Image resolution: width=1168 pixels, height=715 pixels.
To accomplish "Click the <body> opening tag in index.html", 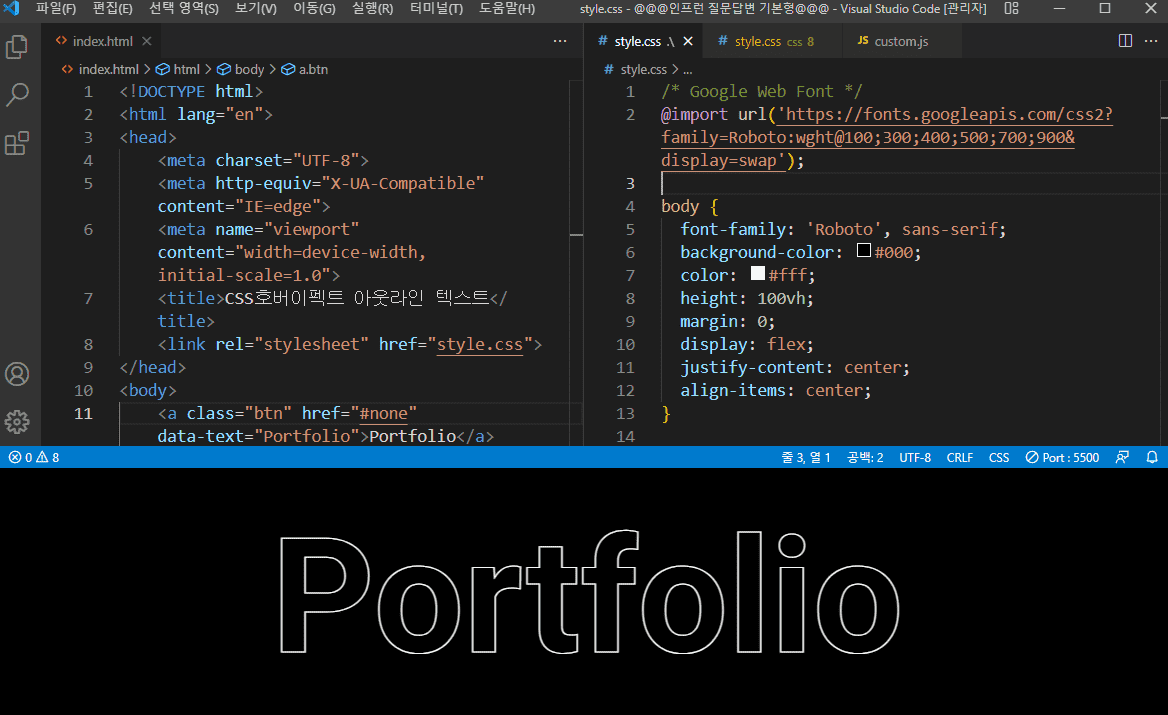I will 147,390.
